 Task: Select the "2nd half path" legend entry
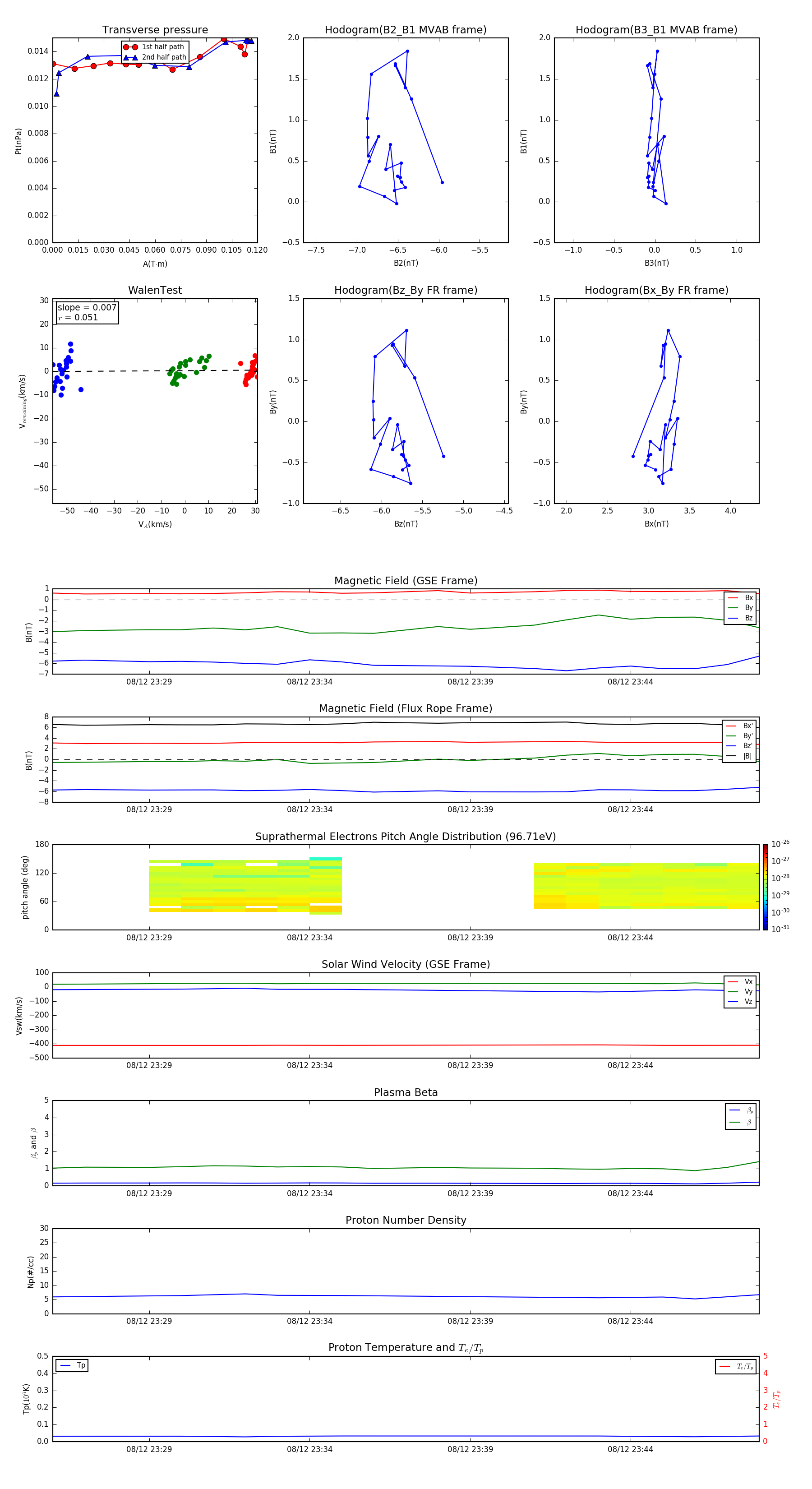155,57
